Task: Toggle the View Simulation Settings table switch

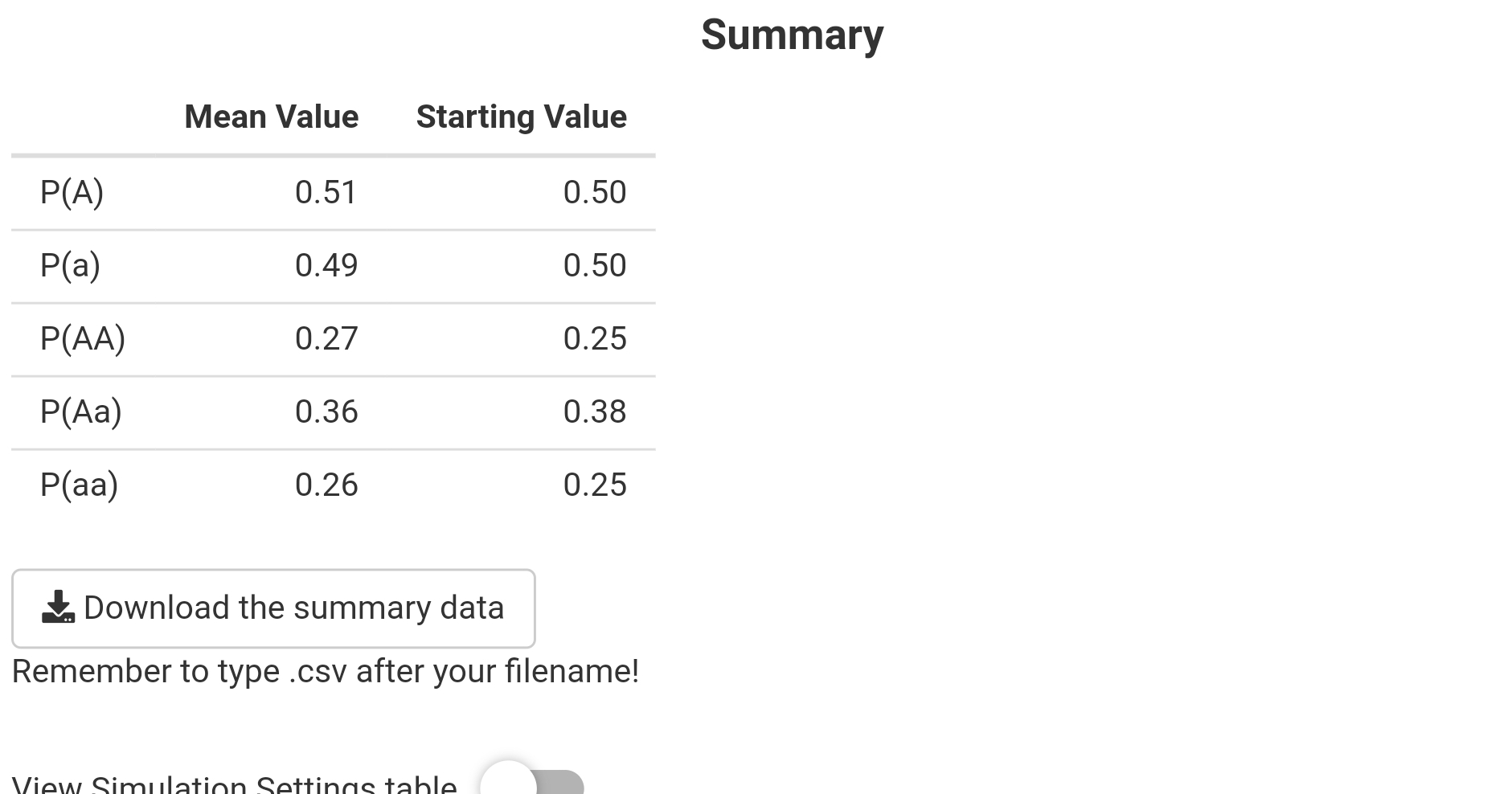Action: (532, 783)
